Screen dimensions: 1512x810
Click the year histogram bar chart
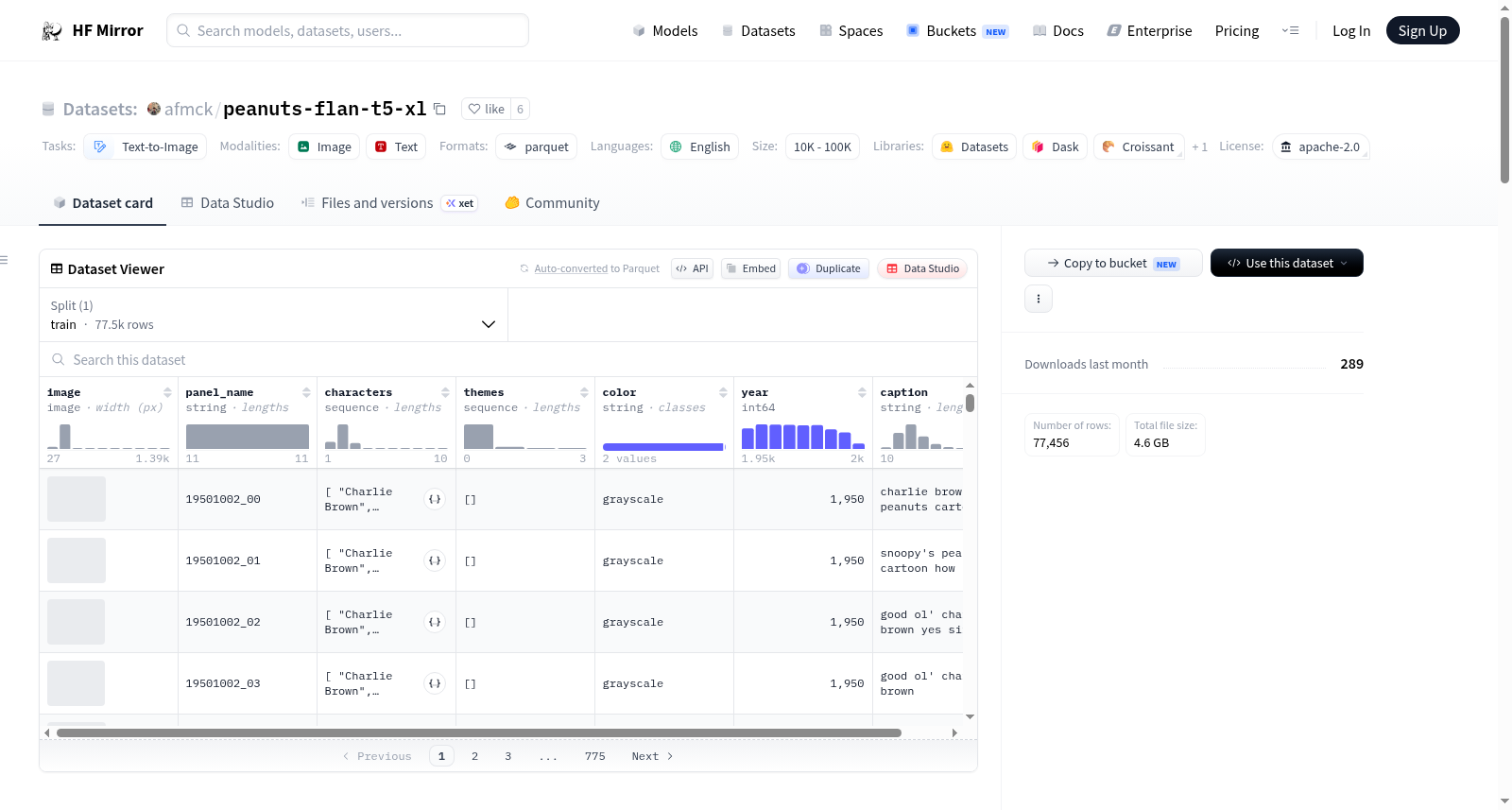click(803, 436)
